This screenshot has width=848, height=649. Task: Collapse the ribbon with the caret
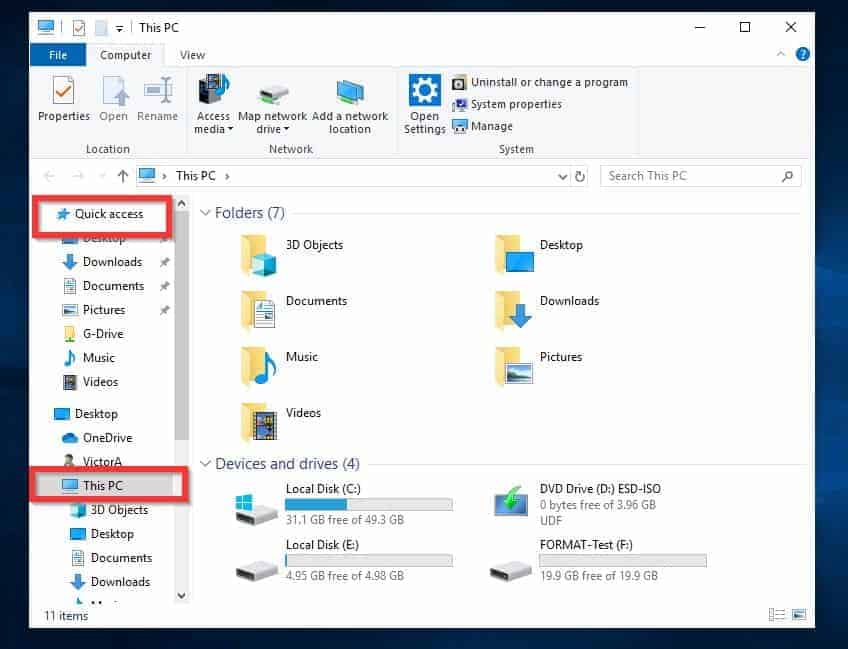click(780, 54)
